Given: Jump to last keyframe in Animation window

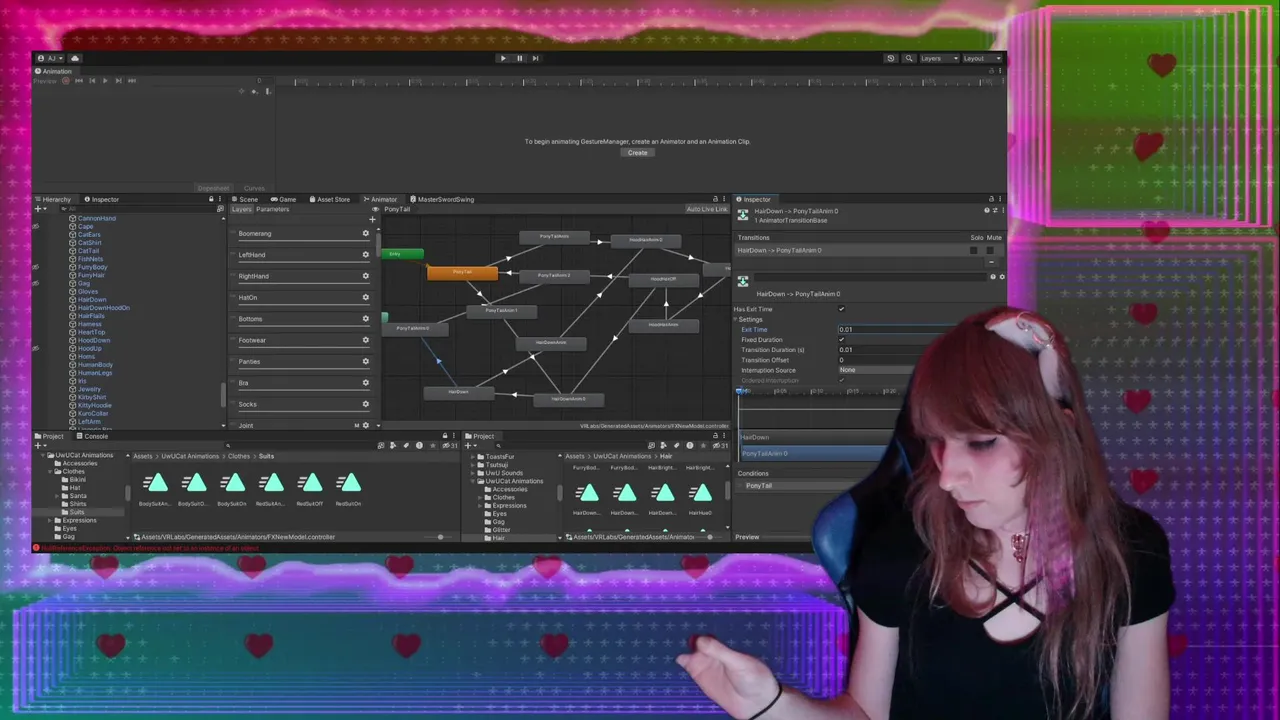Looking at the screenshot, I should tap(131, 81).
